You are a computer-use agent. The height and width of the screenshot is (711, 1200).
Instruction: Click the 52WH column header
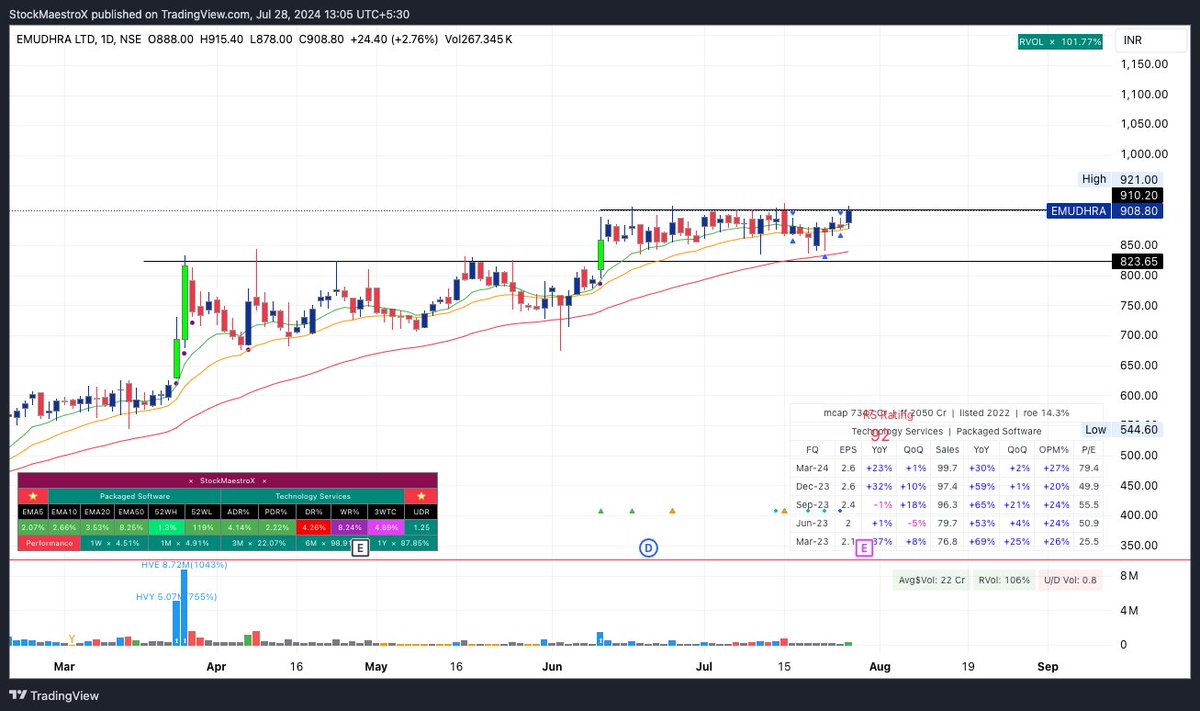click(x=167, y=512)
